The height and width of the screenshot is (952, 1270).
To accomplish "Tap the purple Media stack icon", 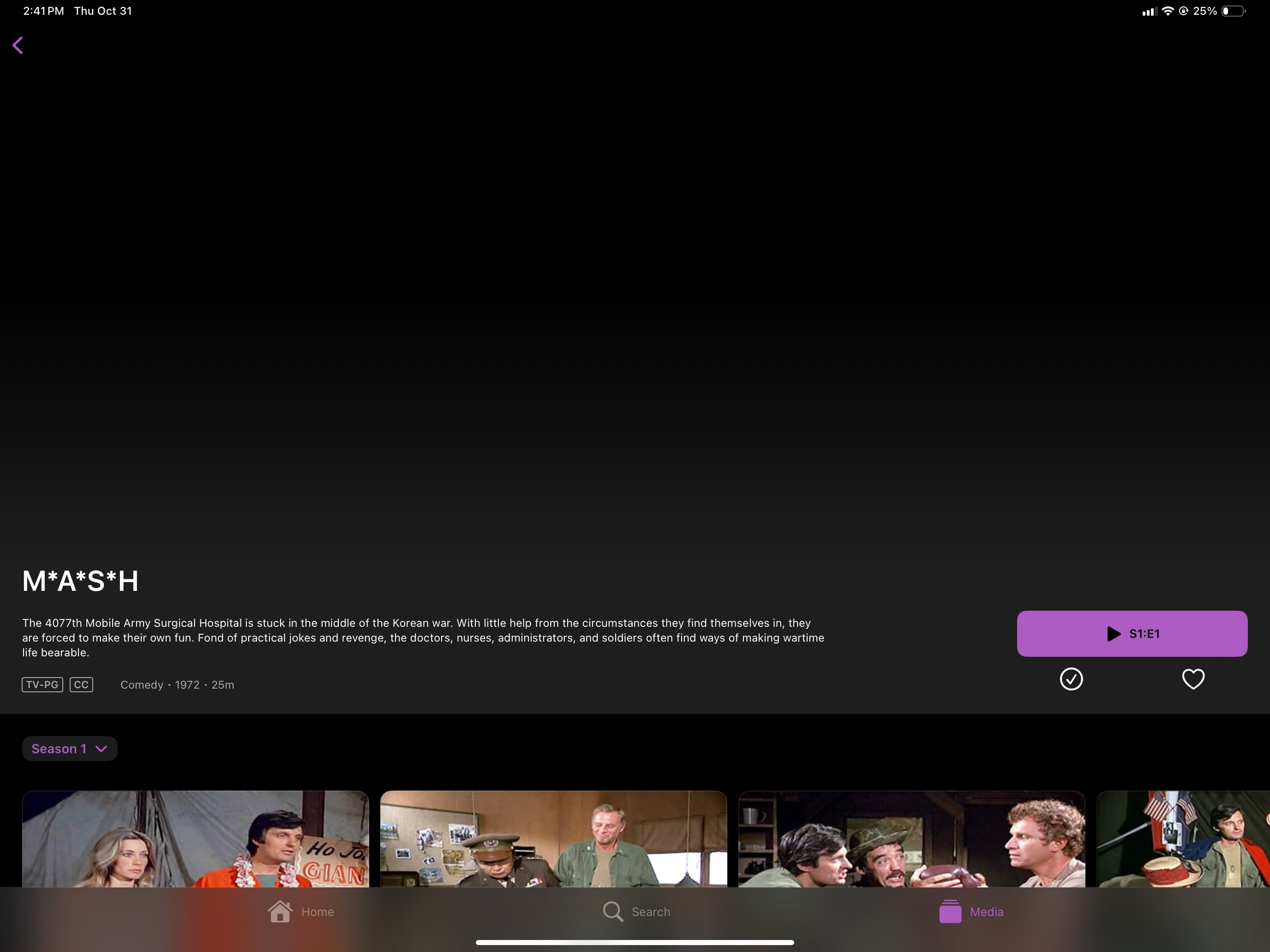I will tap(950, 911).
